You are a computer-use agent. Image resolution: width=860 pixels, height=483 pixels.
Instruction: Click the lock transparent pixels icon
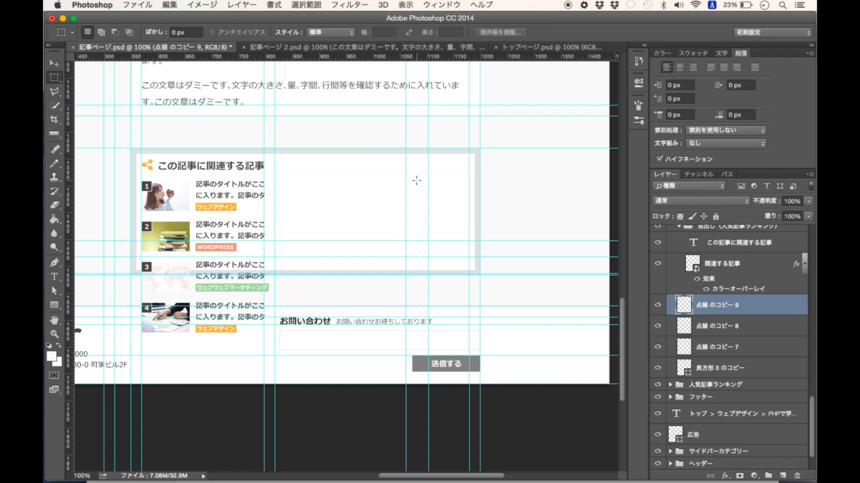click(x=680, y=217)
